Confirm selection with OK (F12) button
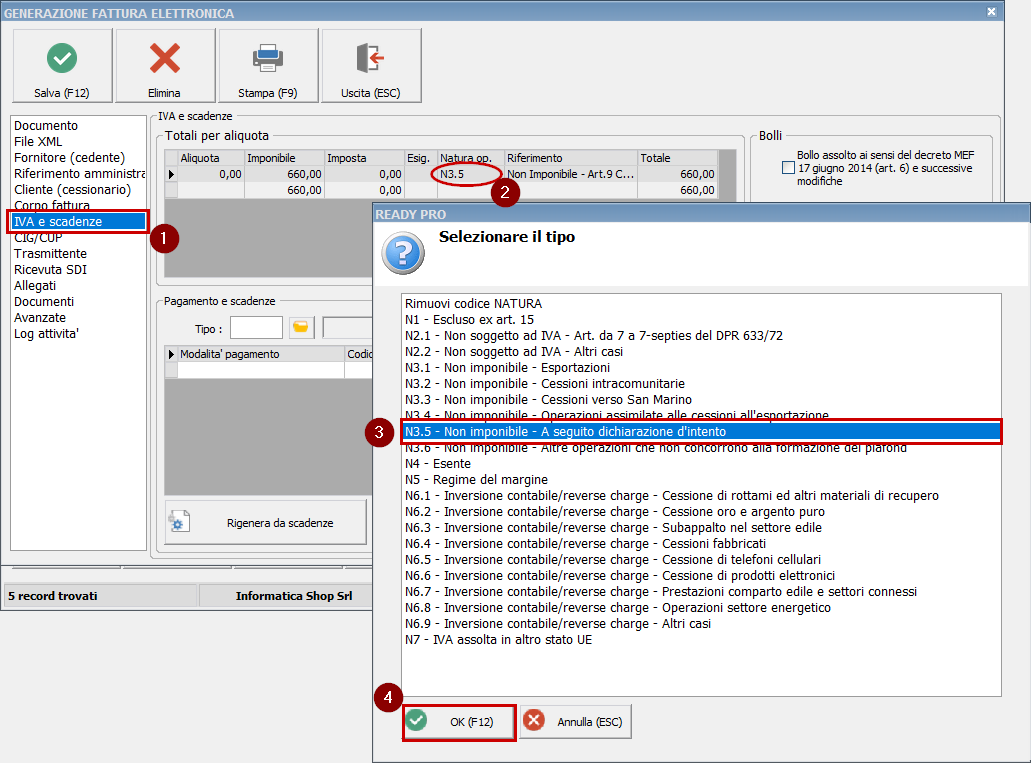This screenshot has height=763, width=1031. (459, 722)
